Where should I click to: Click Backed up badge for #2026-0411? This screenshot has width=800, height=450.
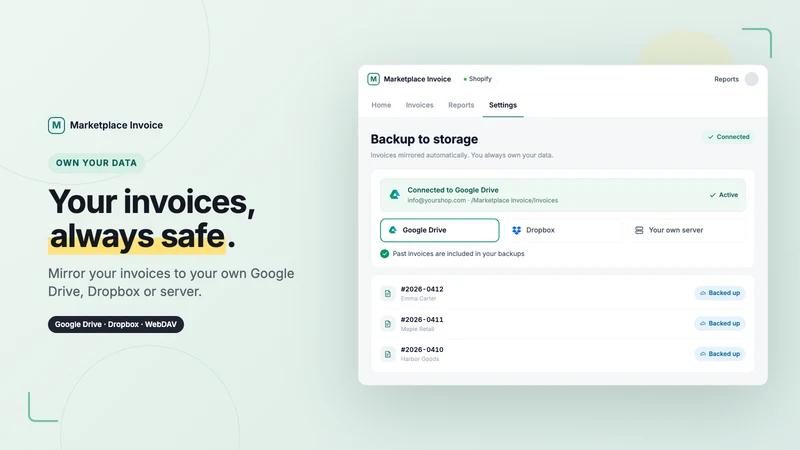tap(720, 323)
